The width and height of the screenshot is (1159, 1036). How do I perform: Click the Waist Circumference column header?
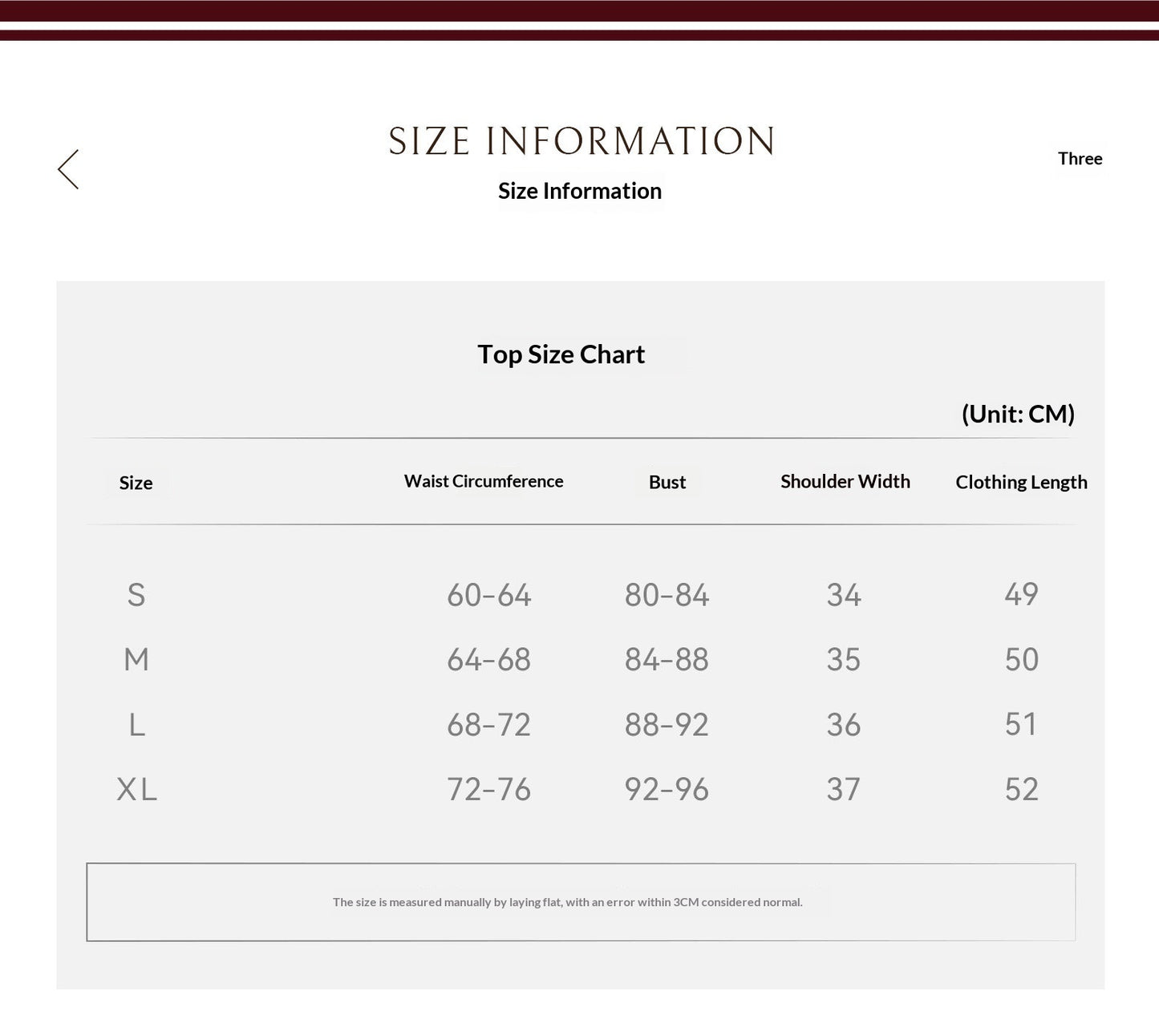484,481
